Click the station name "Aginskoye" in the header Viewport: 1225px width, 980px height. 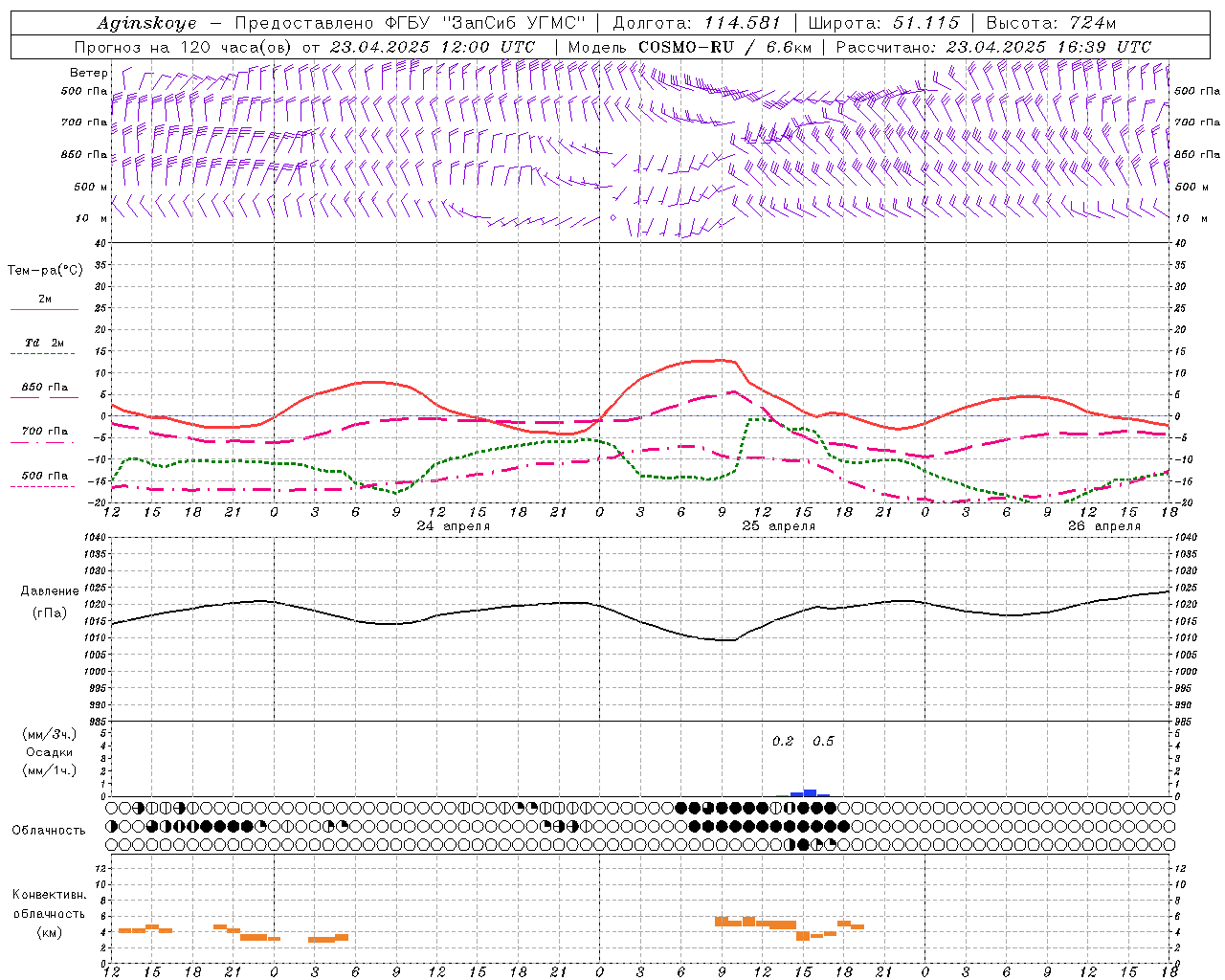click(146, 23)
